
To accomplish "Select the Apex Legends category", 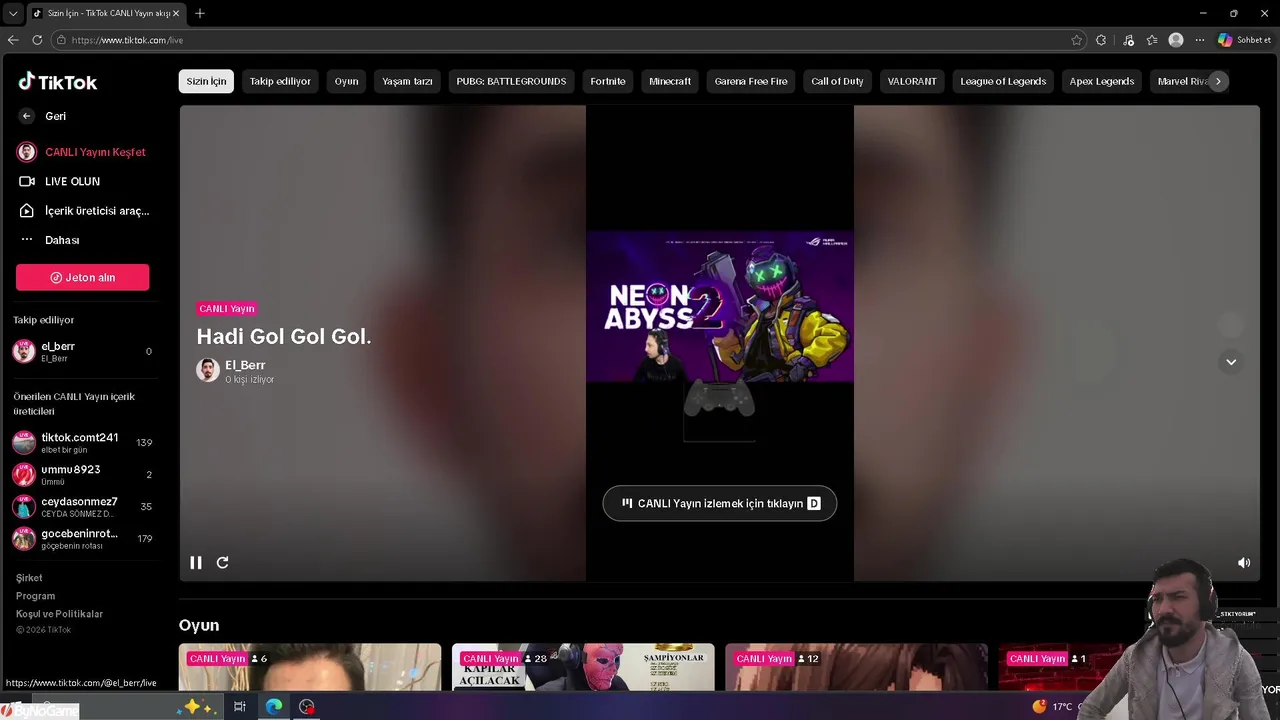I will (x=1102, y=81).
